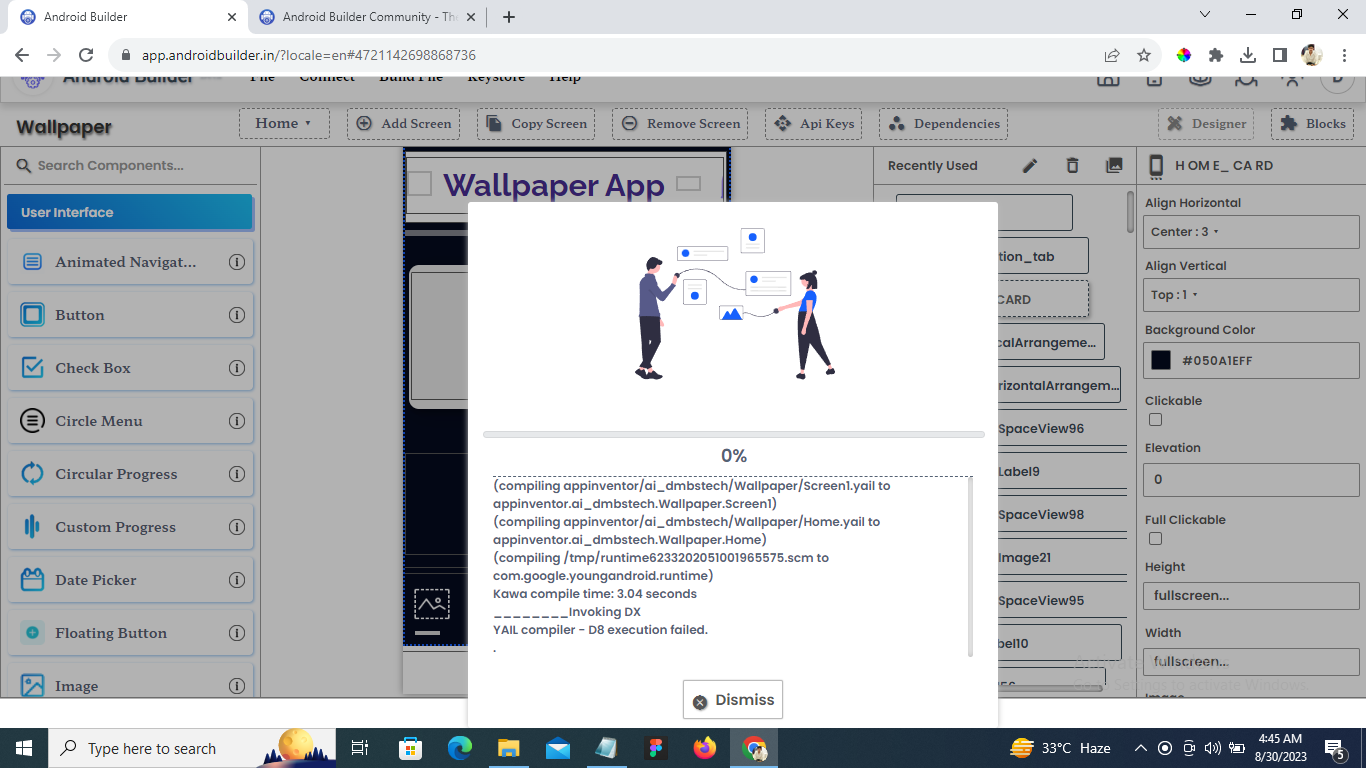1366x768 pixels.
Task: Select the Image component
Action: point(130,684)
